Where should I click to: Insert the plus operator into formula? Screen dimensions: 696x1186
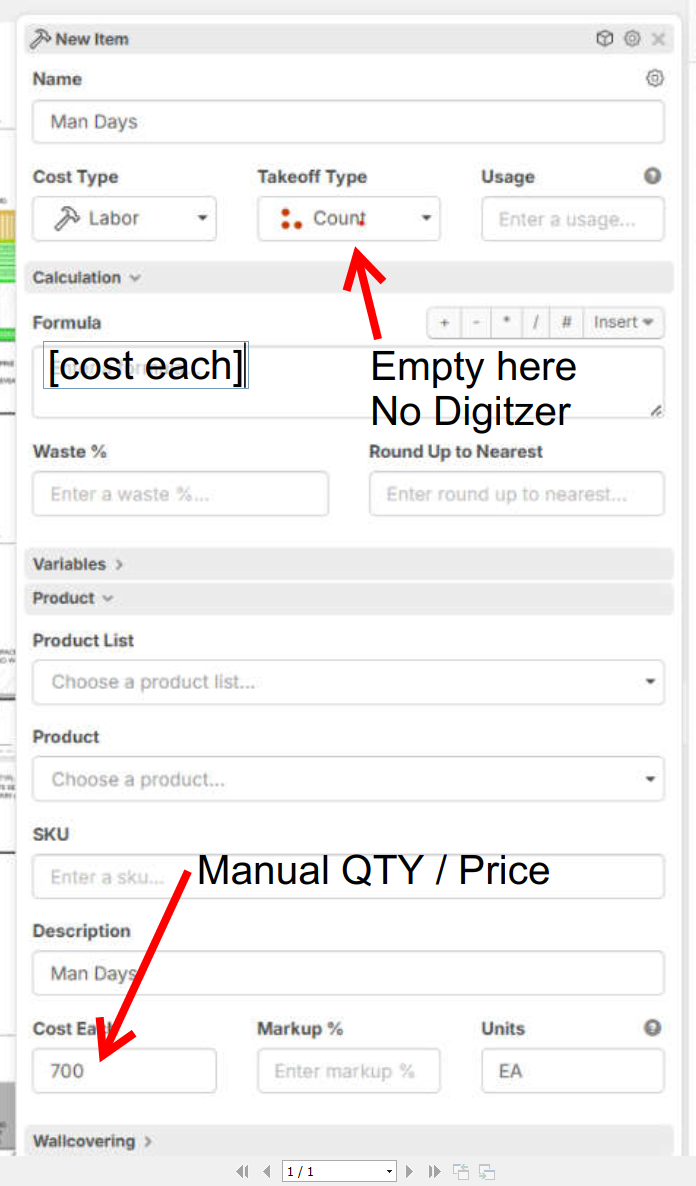tap(444, 322)
